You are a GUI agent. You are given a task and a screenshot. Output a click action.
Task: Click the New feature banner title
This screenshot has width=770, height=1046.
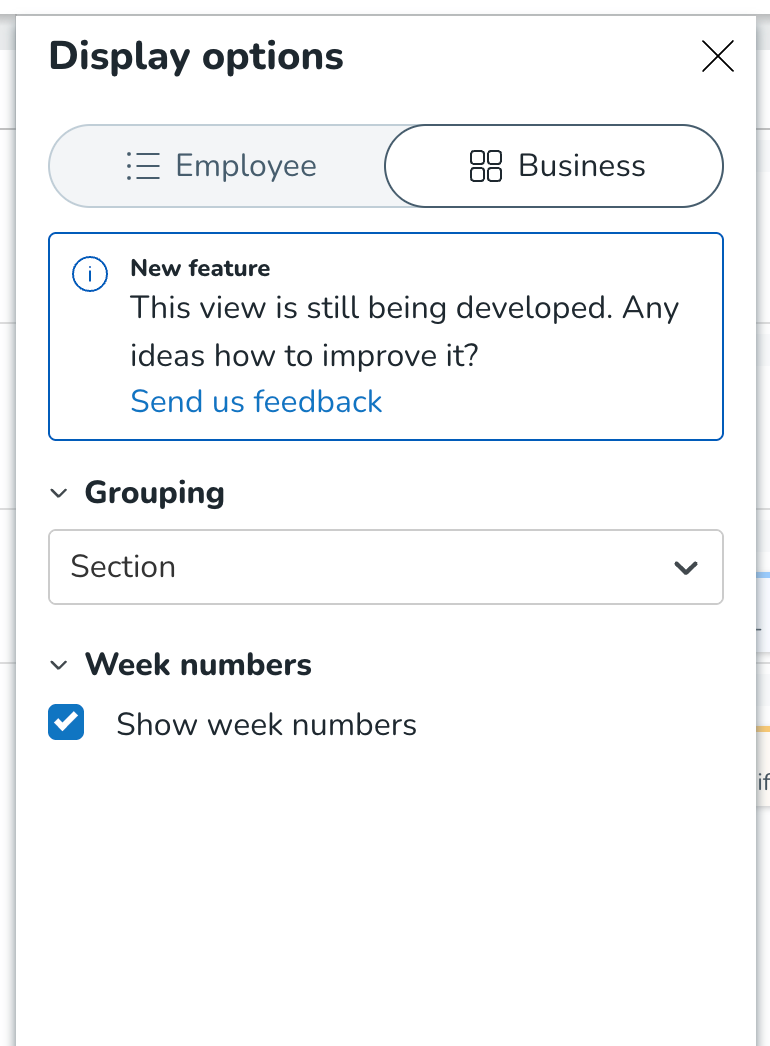[x=201, y=268]
